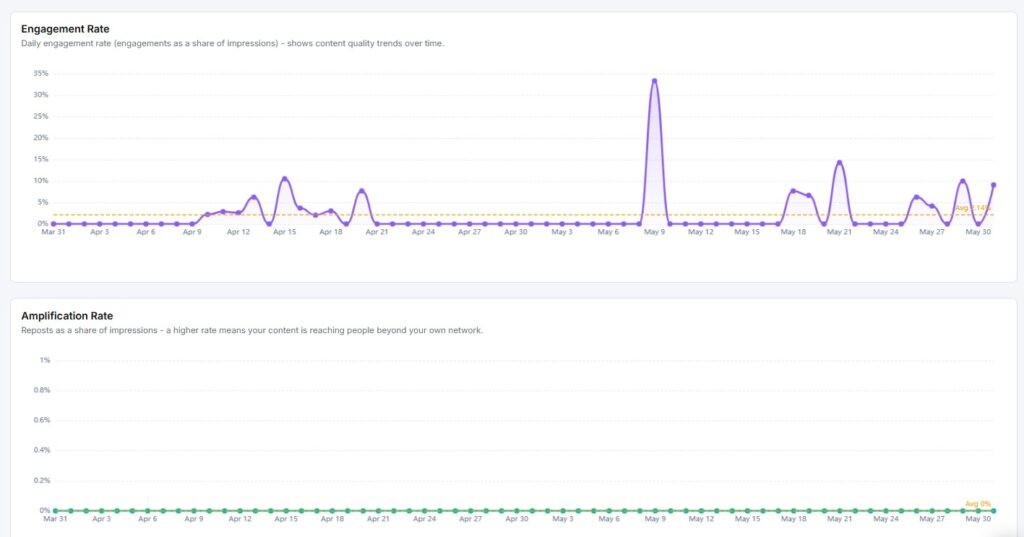The image size is (1024, 537).
Task: Click the 0.8% y-axis label
Action: (x=42, y=390)
